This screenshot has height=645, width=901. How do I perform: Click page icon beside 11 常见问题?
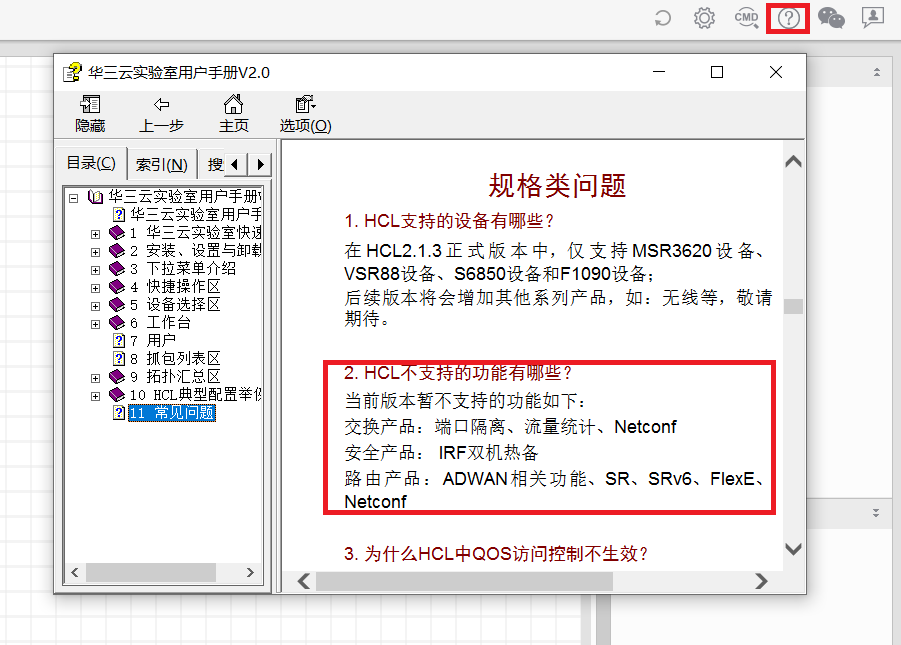tap(118, 412)
